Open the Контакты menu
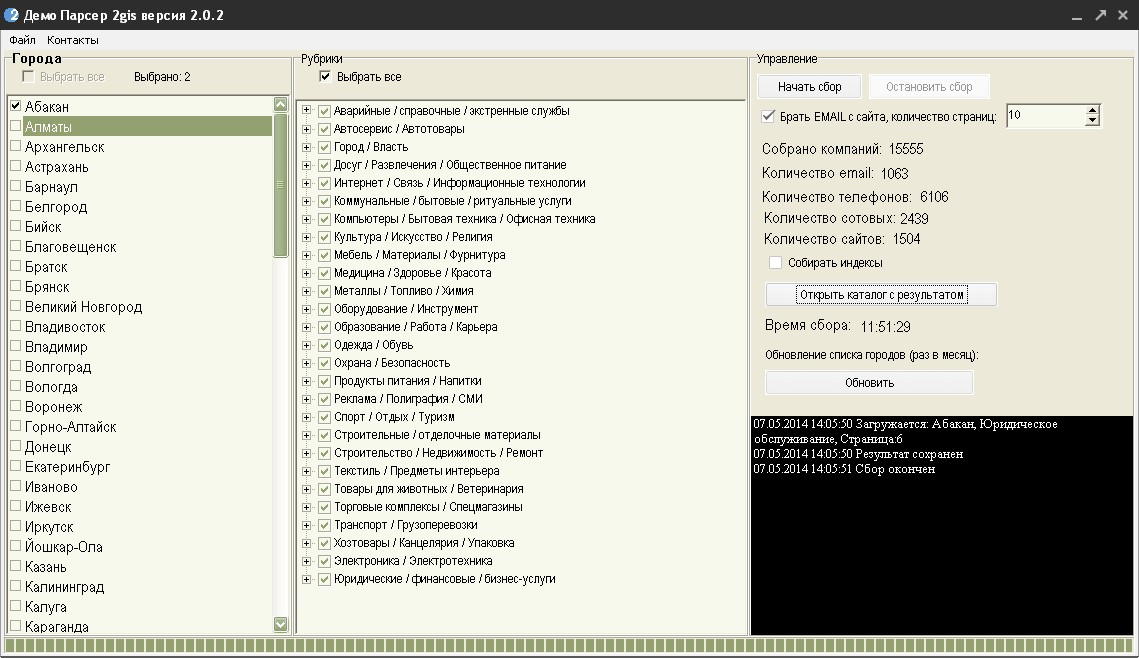1139x658 pixels. [72, 40]
